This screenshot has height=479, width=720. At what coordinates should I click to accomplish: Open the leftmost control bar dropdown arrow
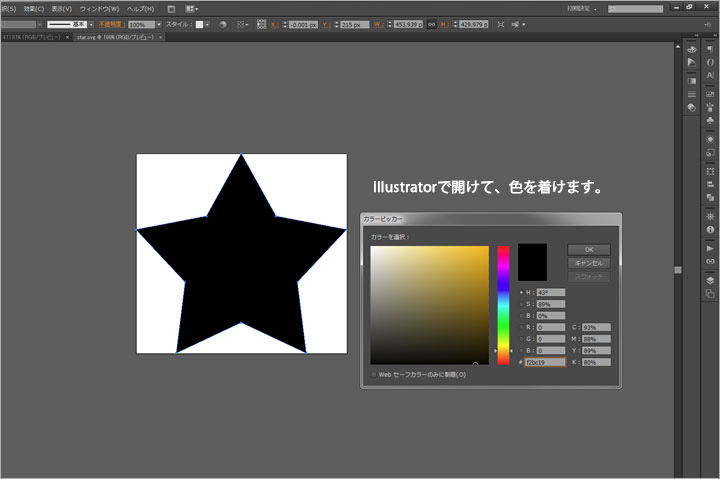tap(39, 24)
